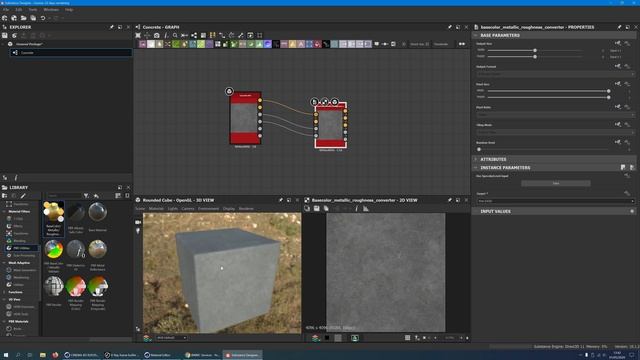This screenshot has width=640, height=360.
Task: Click the camera icon in 3D view sidebar
Action: point(138,222)
